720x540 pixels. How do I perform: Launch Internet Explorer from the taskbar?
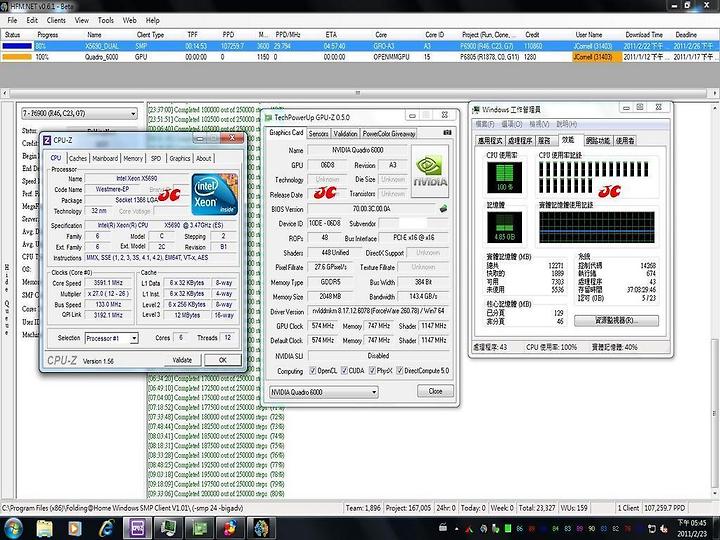[x=106, y=528]
